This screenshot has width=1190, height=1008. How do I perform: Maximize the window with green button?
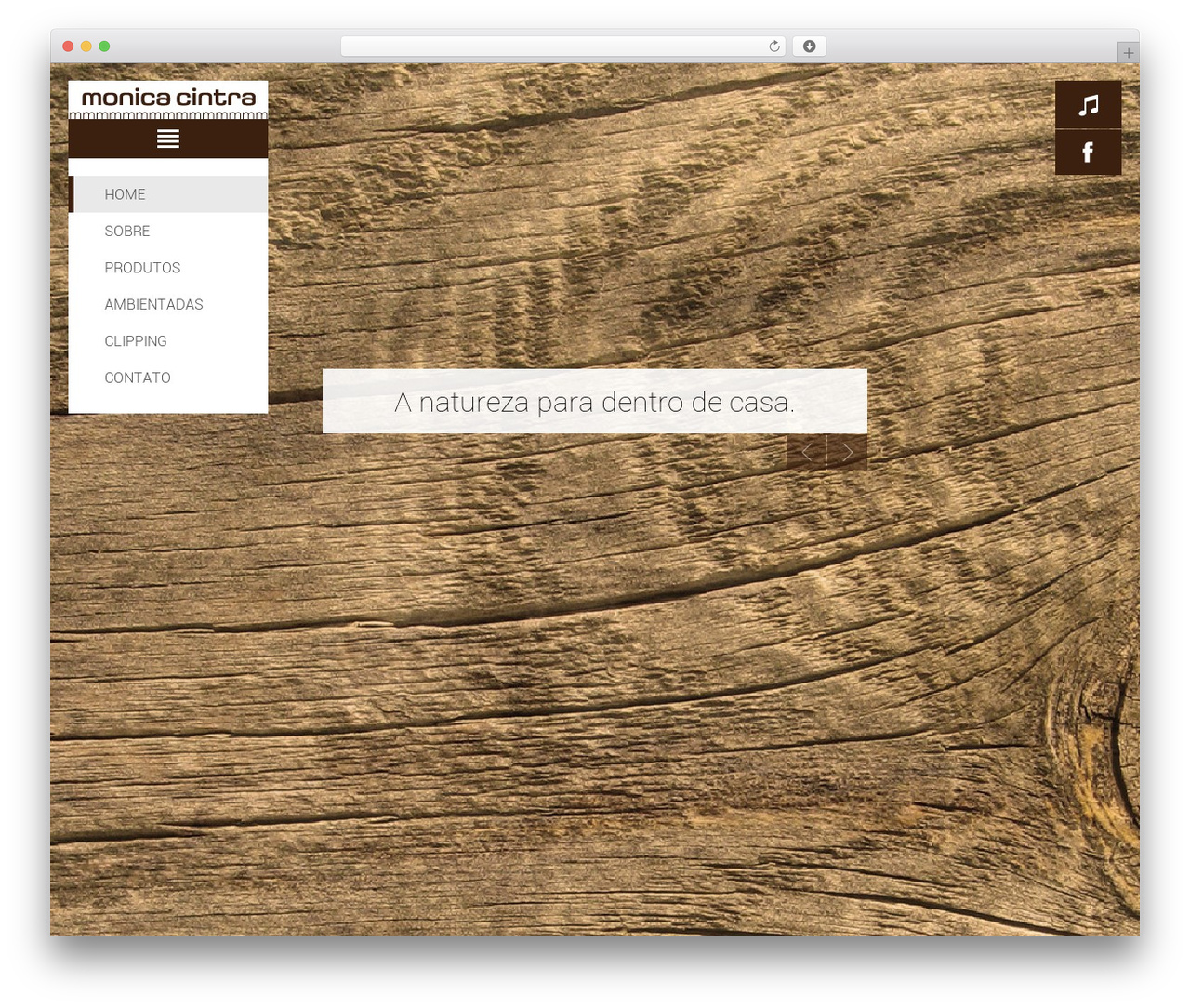coord(104,46)
